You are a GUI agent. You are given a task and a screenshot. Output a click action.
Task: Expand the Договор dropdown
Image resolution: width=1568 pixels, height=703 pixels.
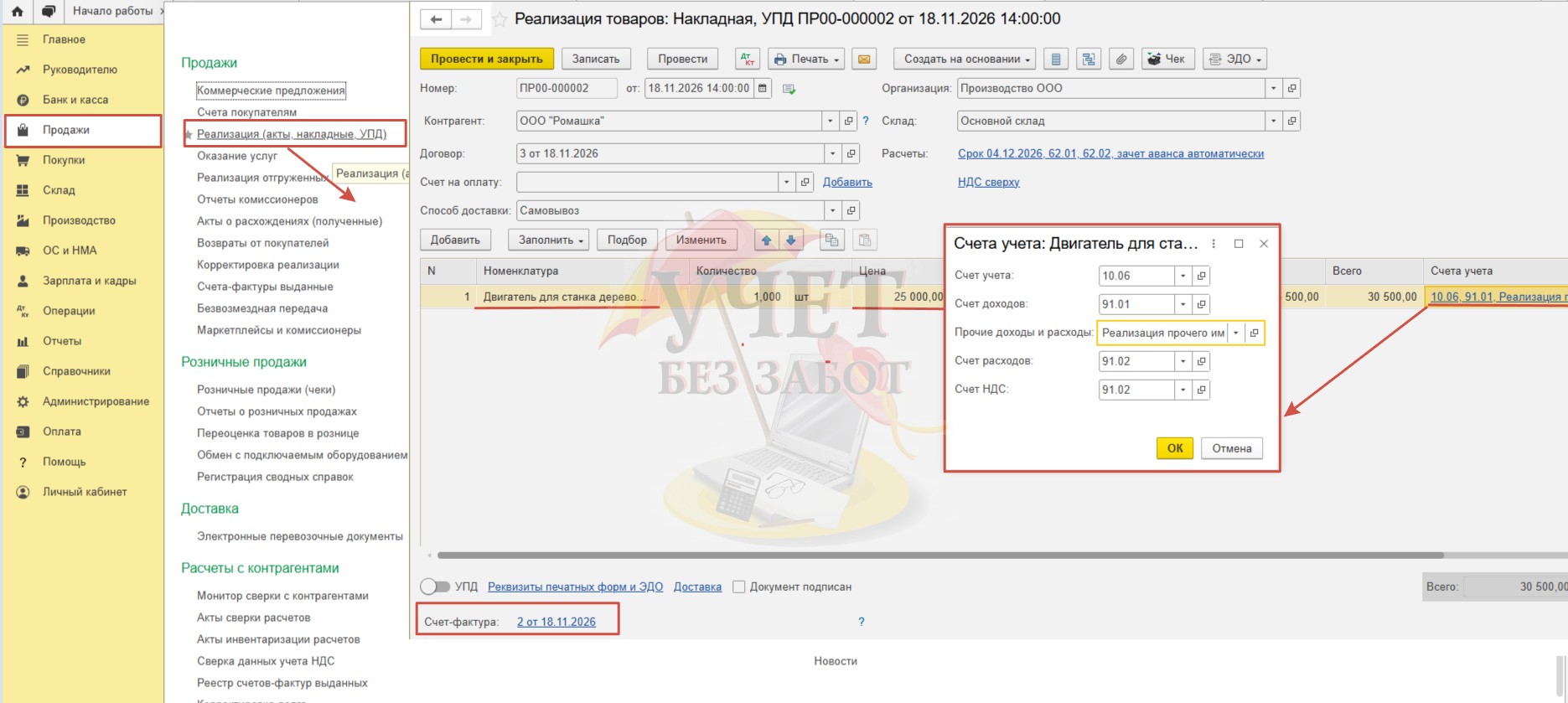coord(832,153)
